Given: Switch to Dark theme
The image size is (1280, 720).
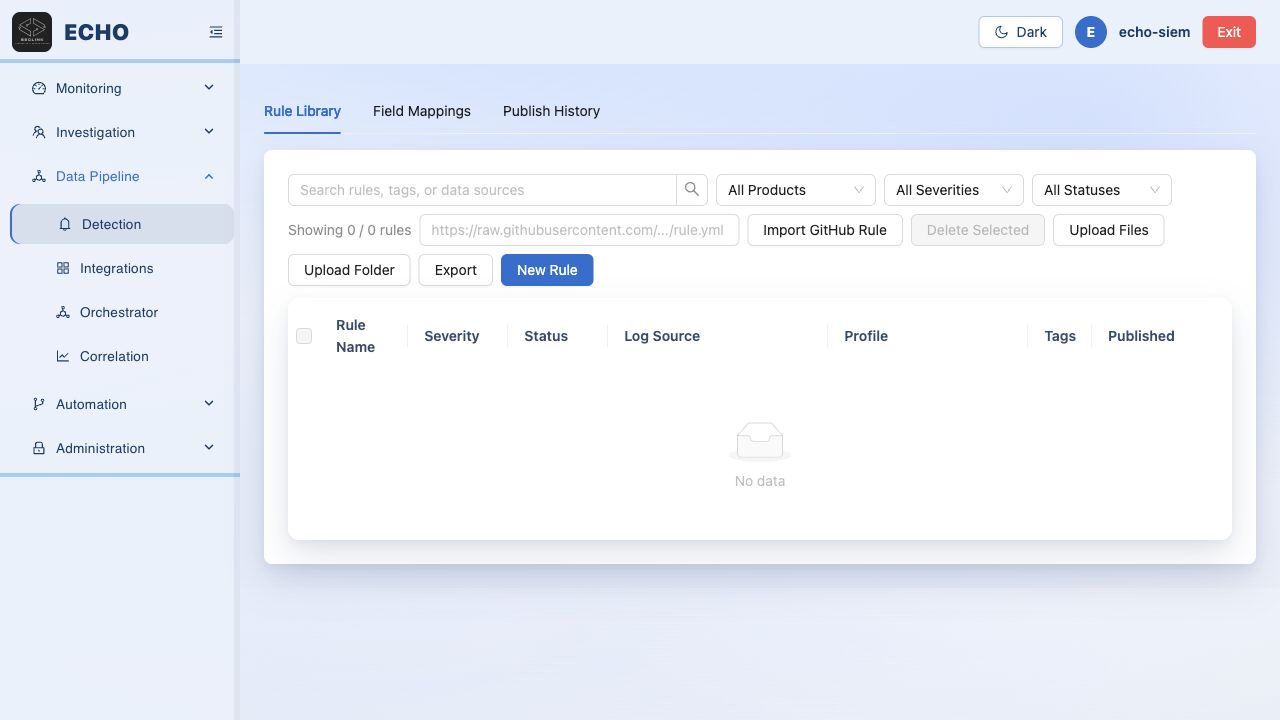Looking at the screenshot, I should (x=1020, y=32).
